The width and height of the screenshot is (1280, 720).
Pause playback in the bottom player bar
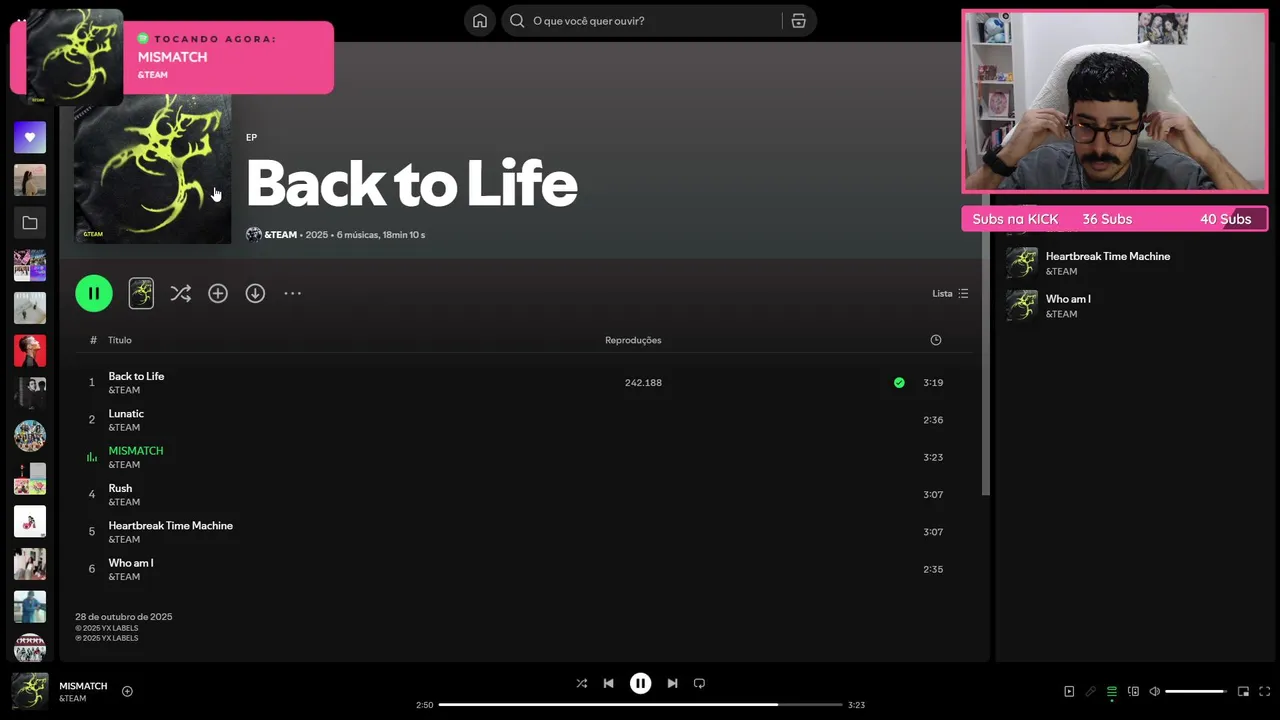click(x=640, y=683)
